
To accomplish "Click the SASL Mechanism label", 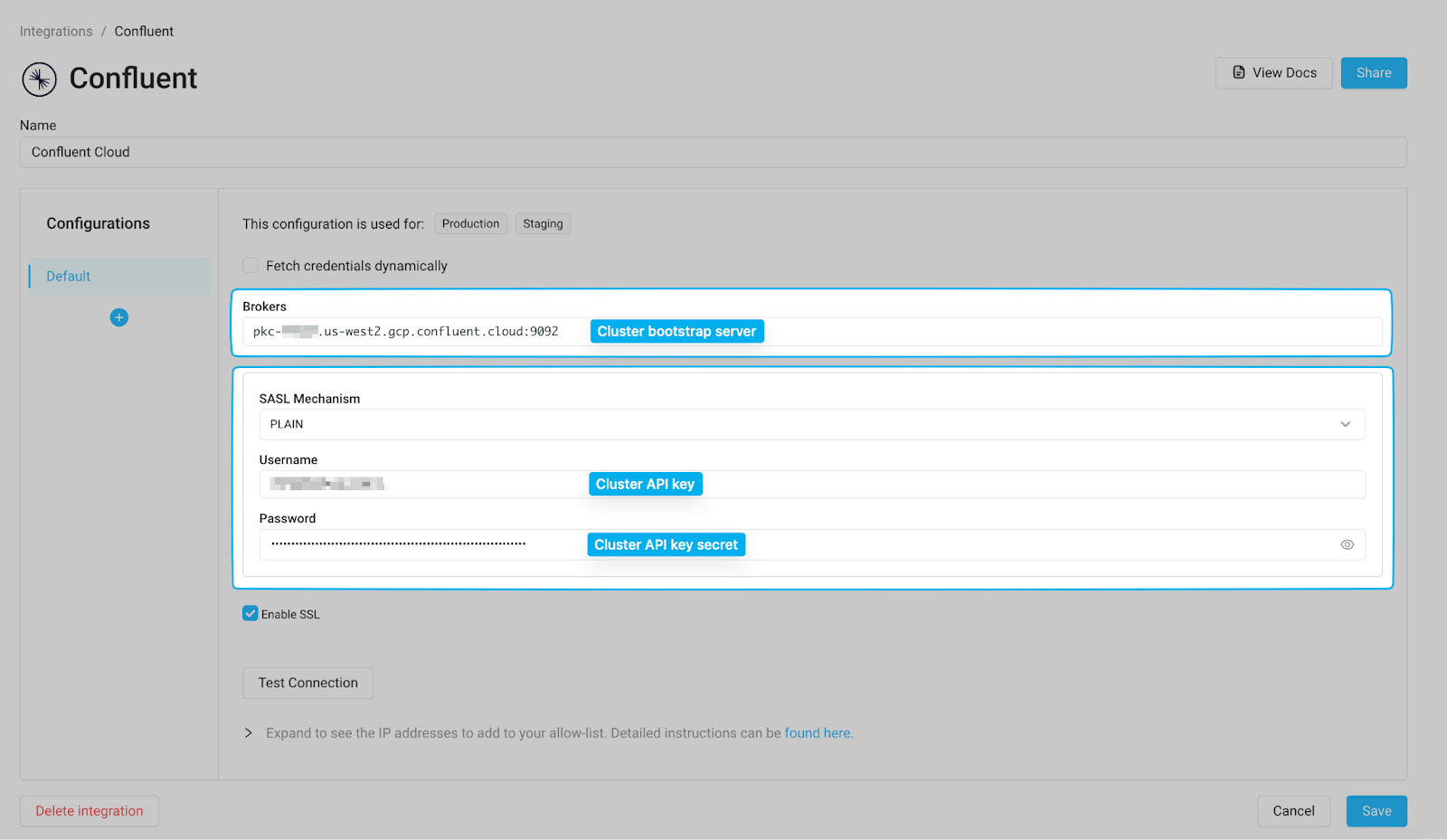I will pyautogui.click(x=309, y=399).
